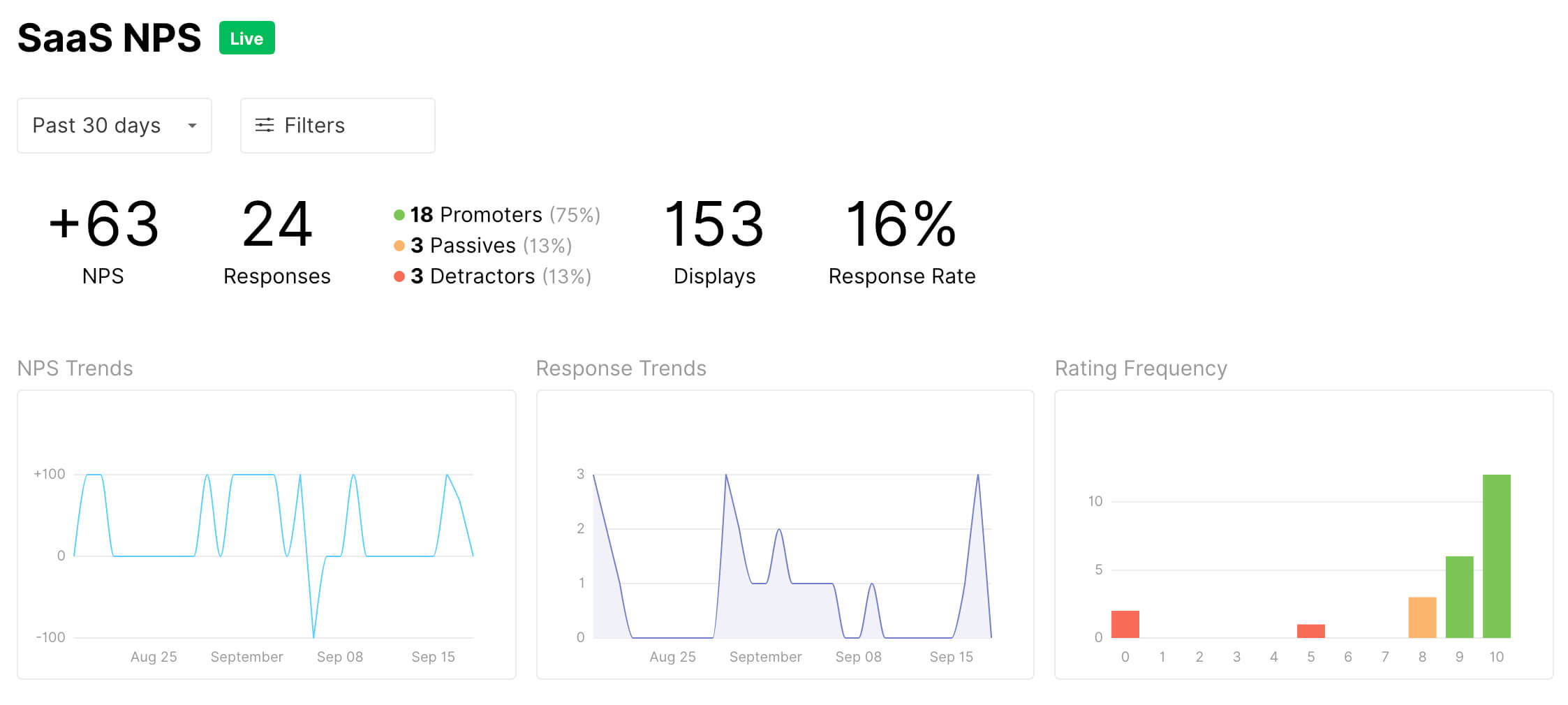The width and height of the screenshot is (1568, 705).
Task: Click the red bar for rating 5
Action: click(1311, 631)
